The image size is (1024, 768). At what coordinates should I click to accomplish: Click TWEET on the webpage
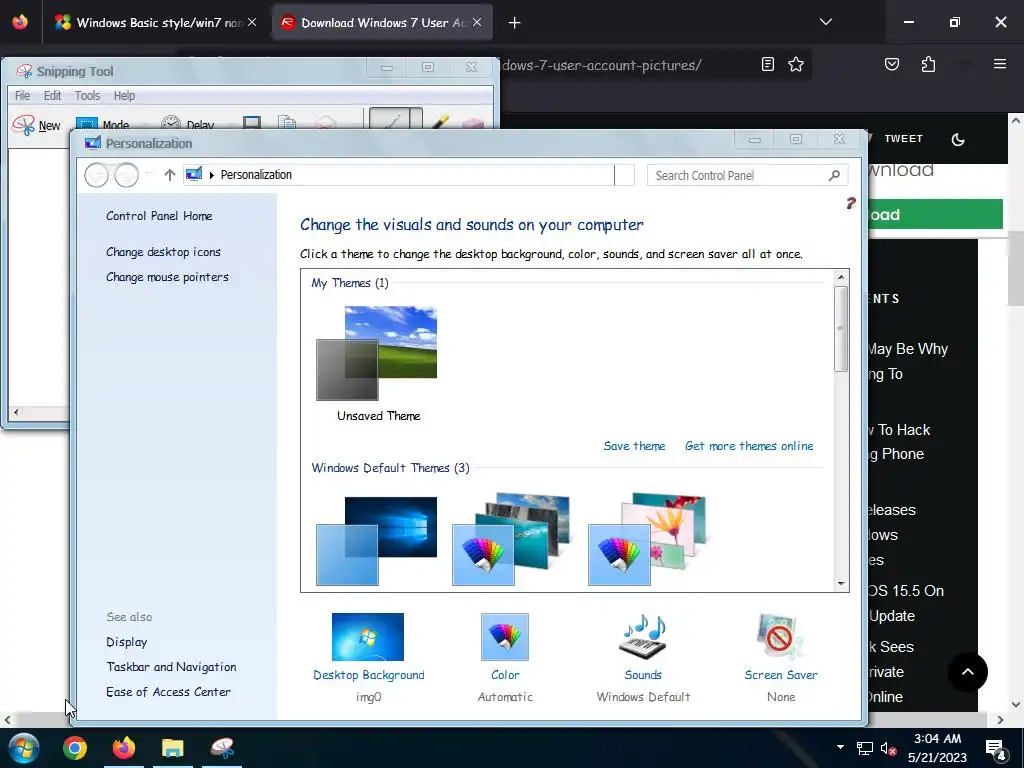coord(903,138)
